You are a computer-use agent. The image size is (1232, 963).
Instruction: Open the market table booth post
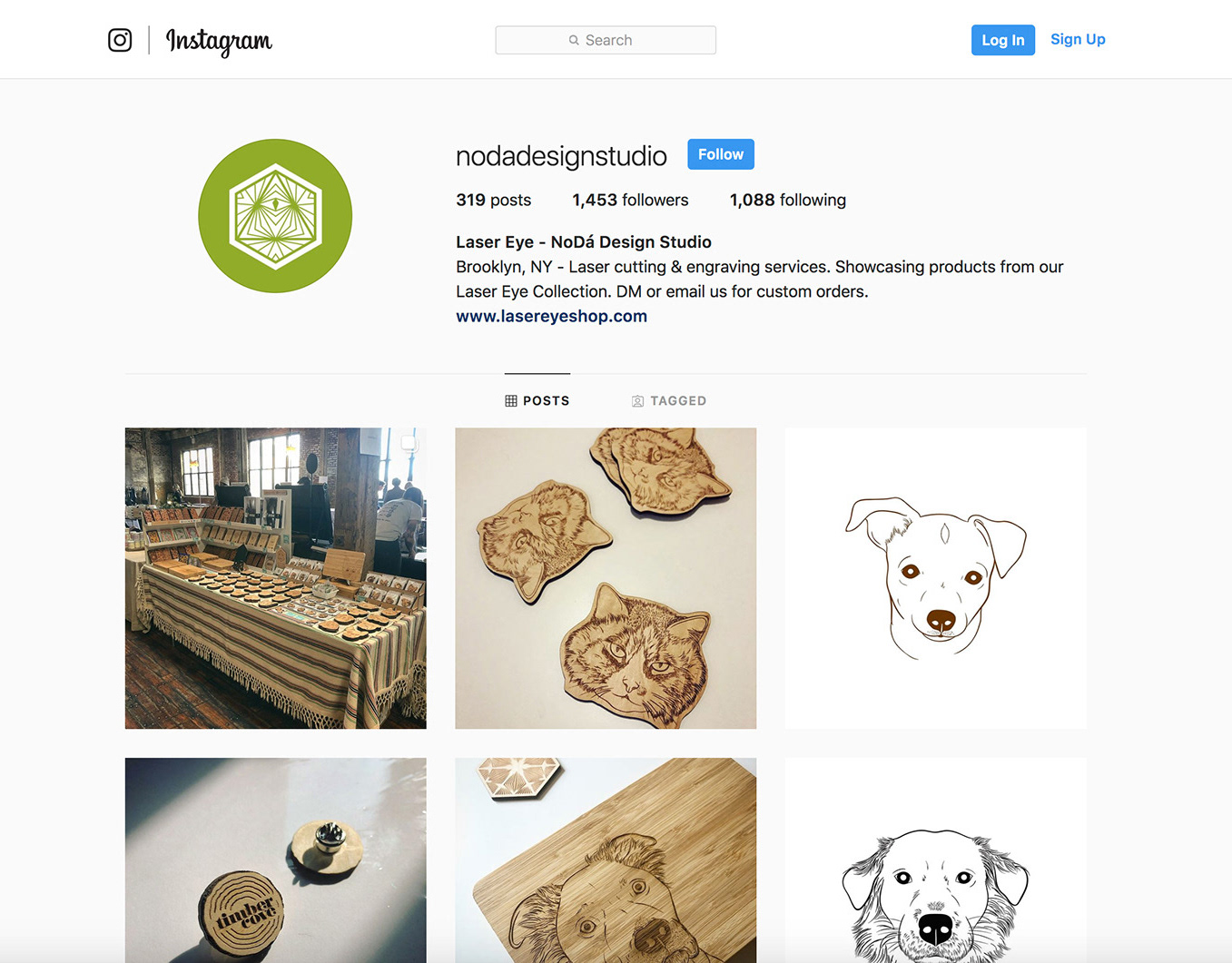point(275,578)
